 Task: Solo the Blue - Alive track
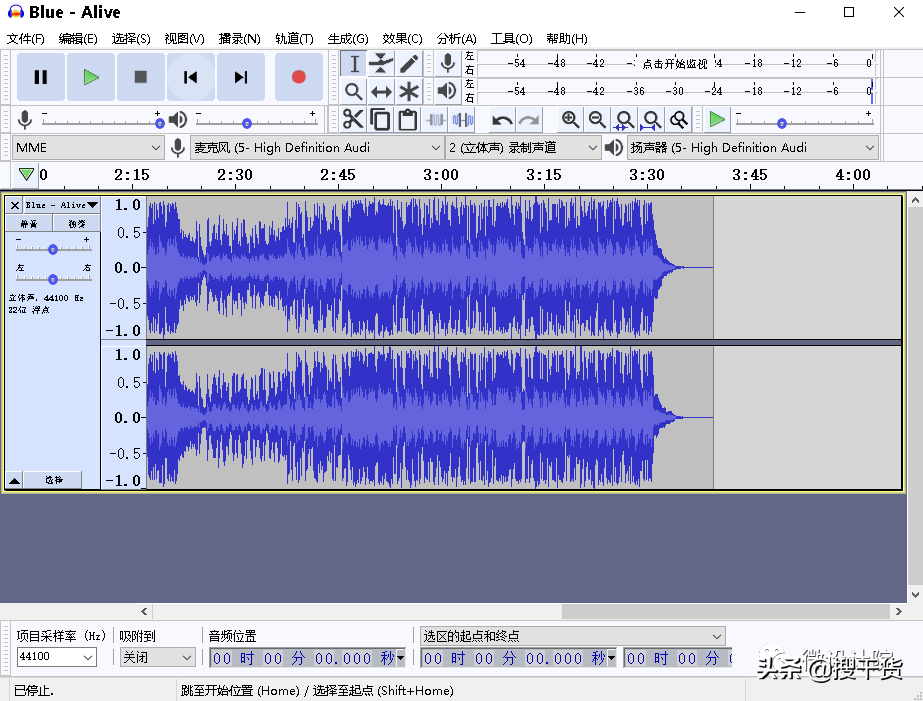coord(77,224)
